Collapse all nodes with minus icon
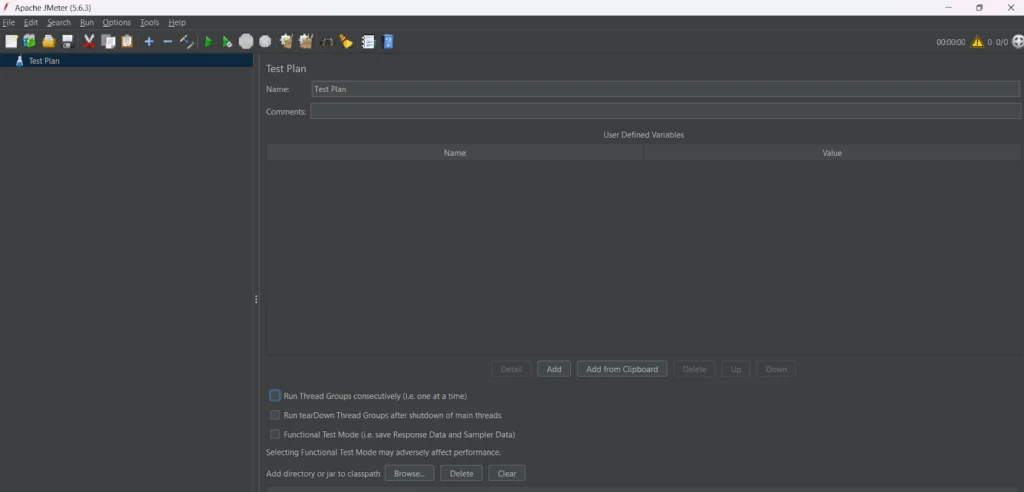Viewport: 1024px width, 492px height. 168,42
